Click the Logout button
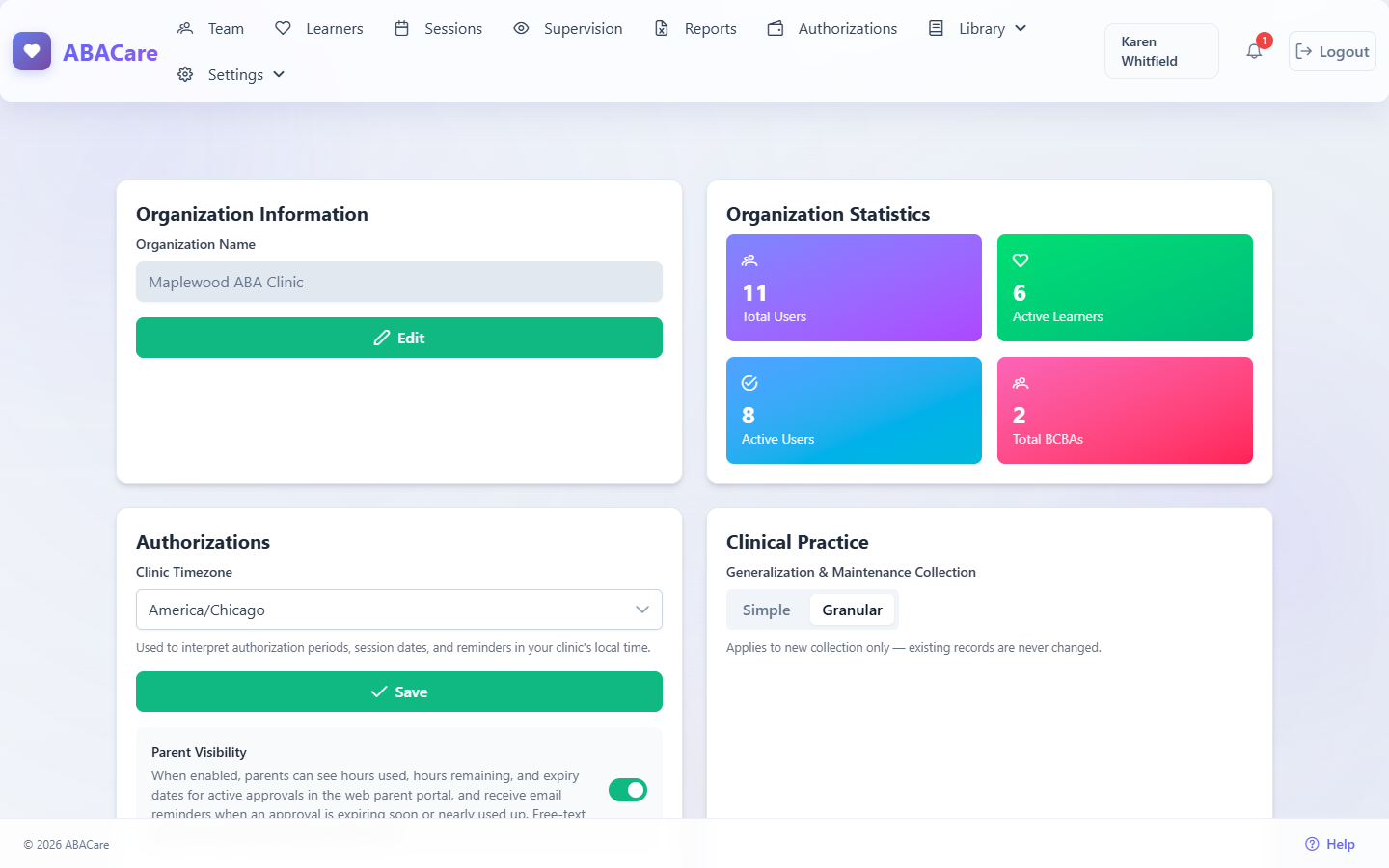 tap(1332, 51)
